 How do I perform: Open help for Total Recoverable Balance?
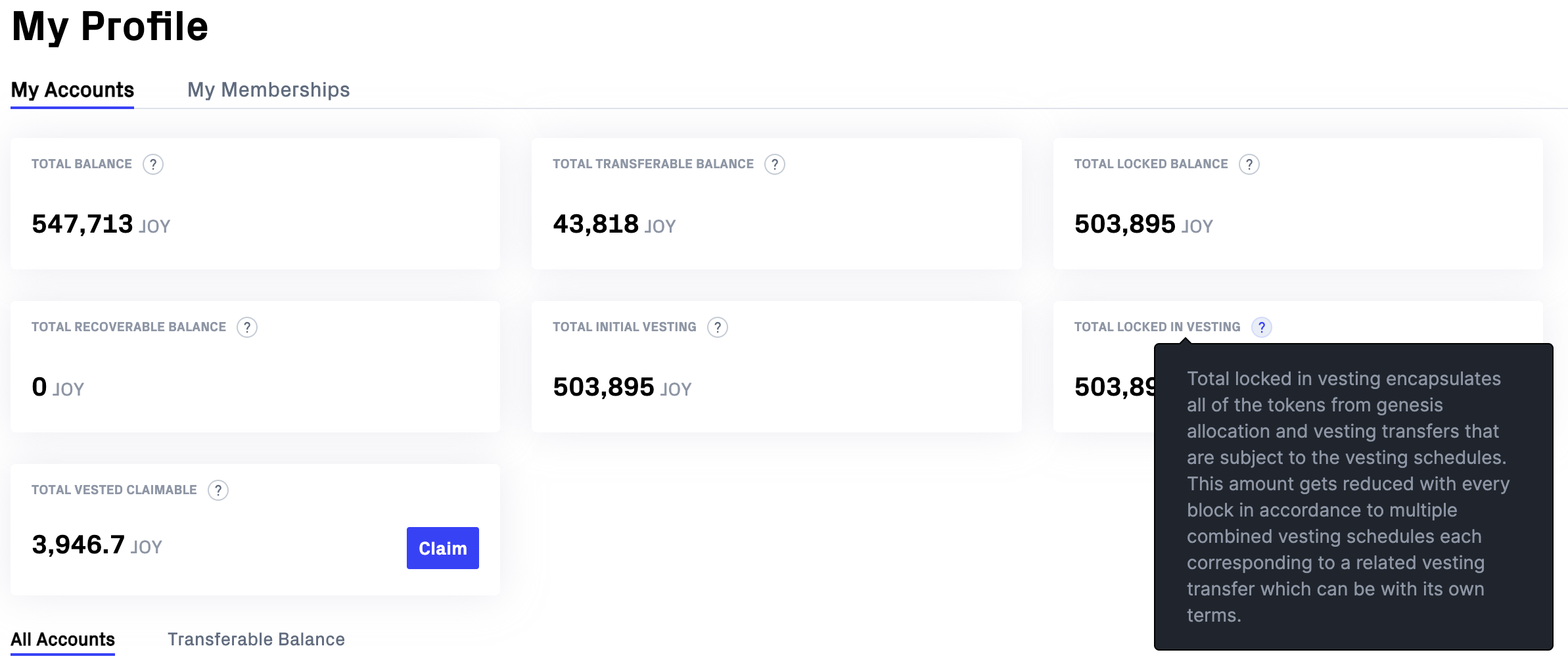248,327
